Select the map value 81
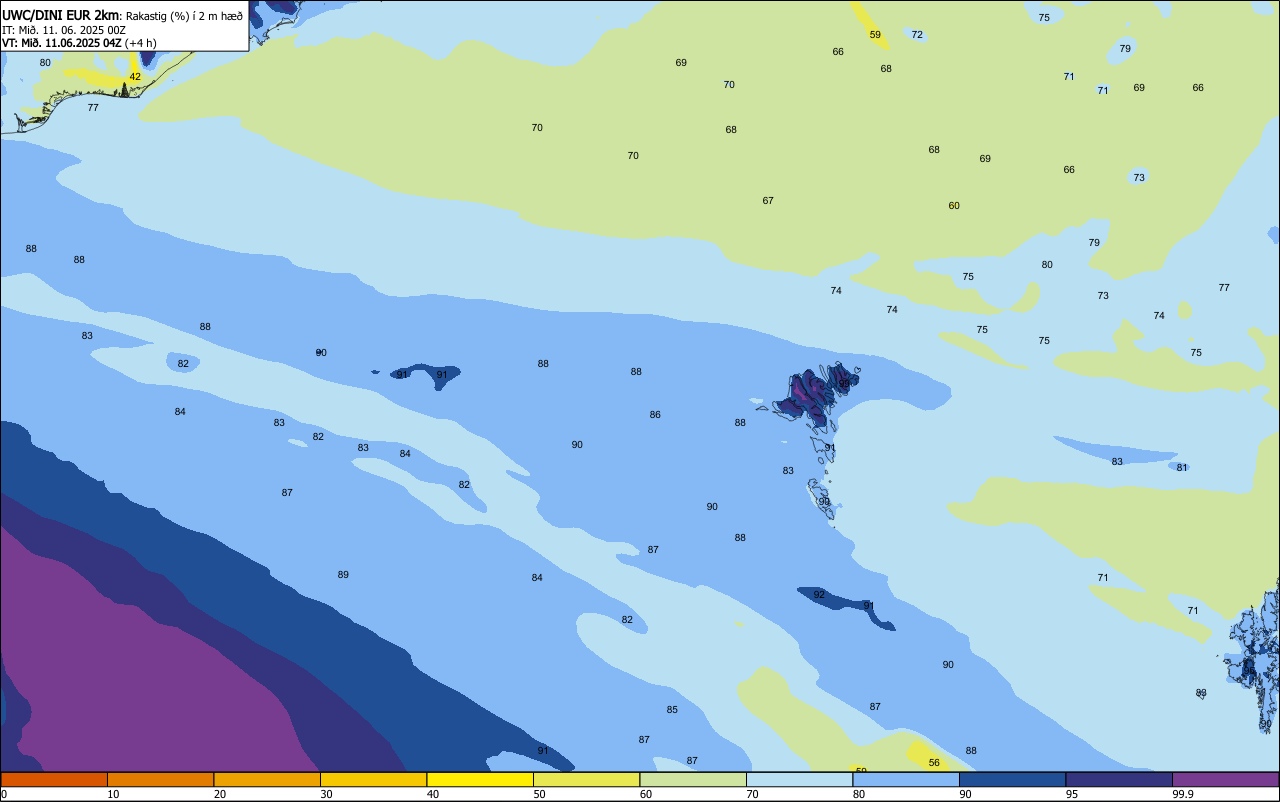Image resolution: width=1280 pixels, height=802 pixels. pos(1182,468)
